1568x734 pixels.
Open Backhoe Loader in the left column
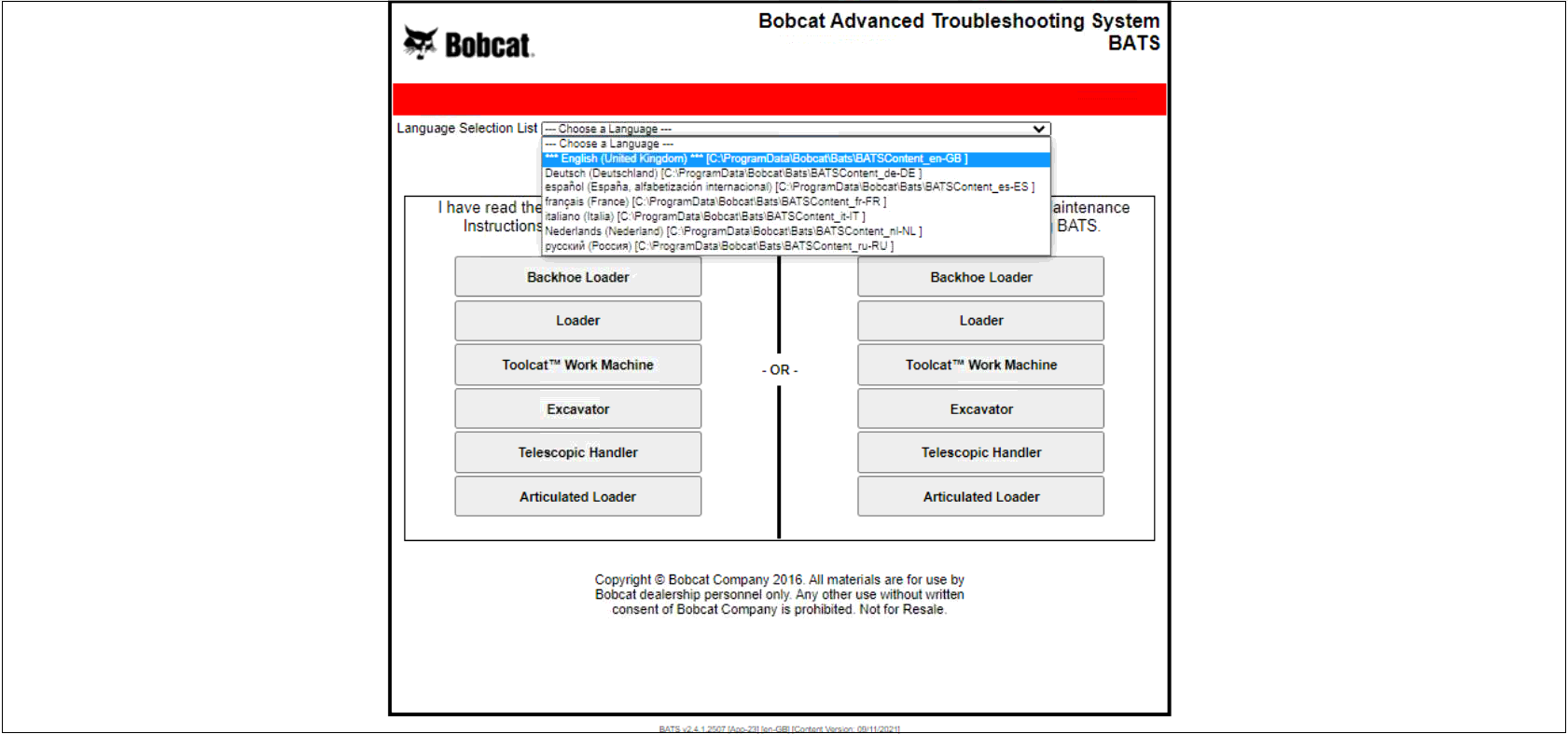[577, 277]
